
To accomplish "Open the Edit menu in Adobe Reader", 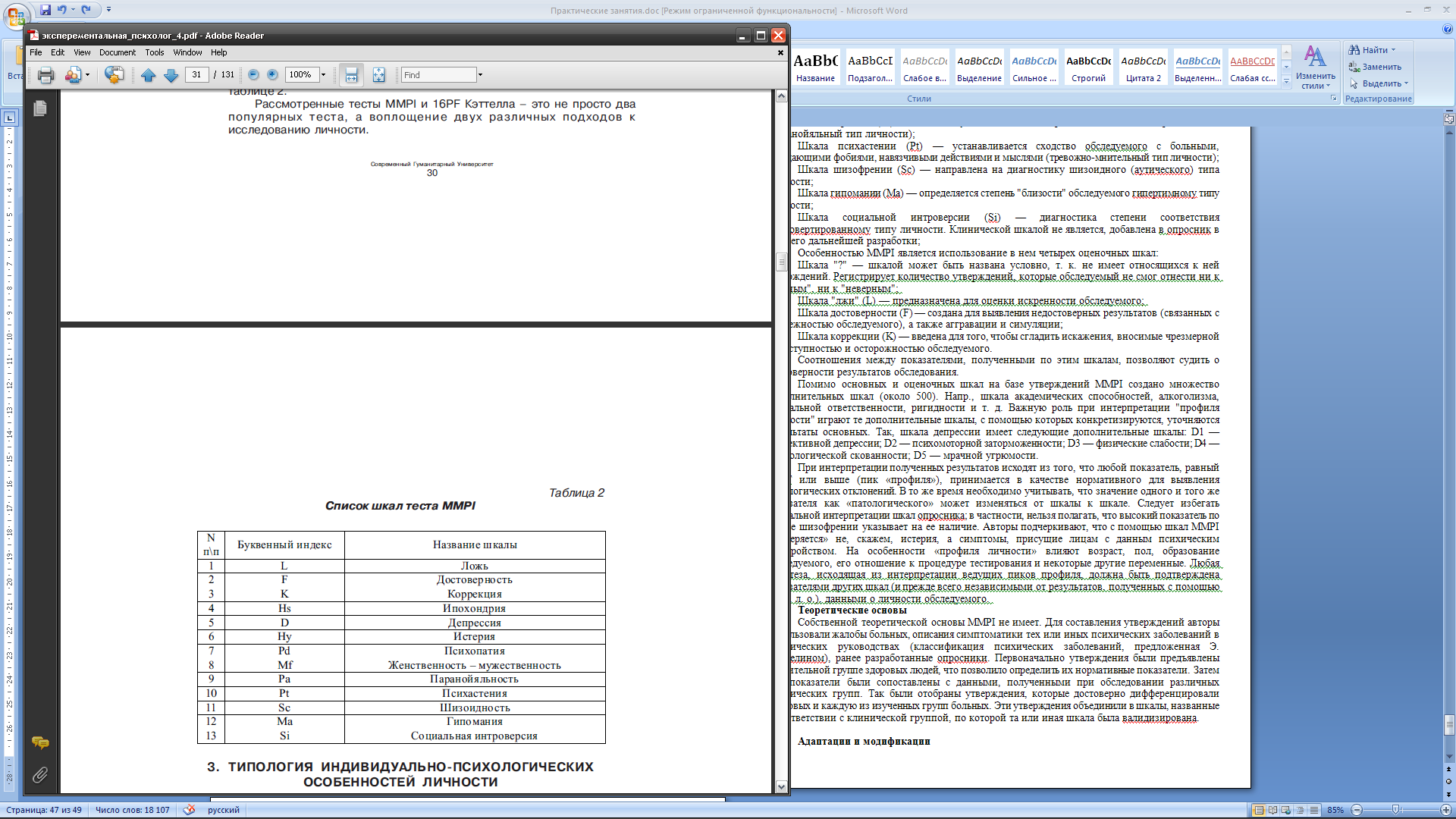I will coord(58,52).
